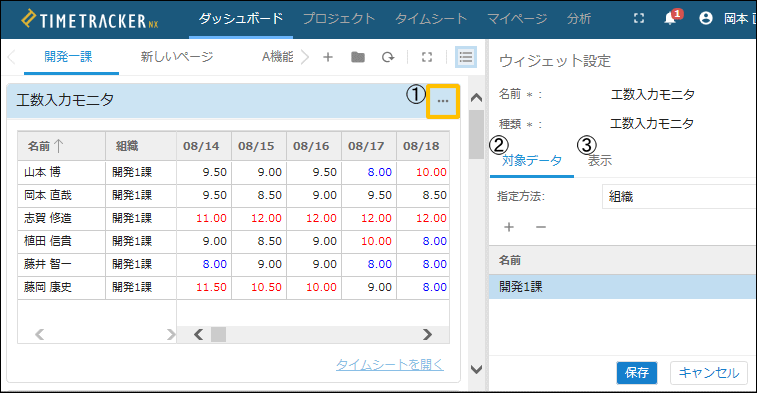
Task: Open notifications bell icon
Action: [670, 18]
